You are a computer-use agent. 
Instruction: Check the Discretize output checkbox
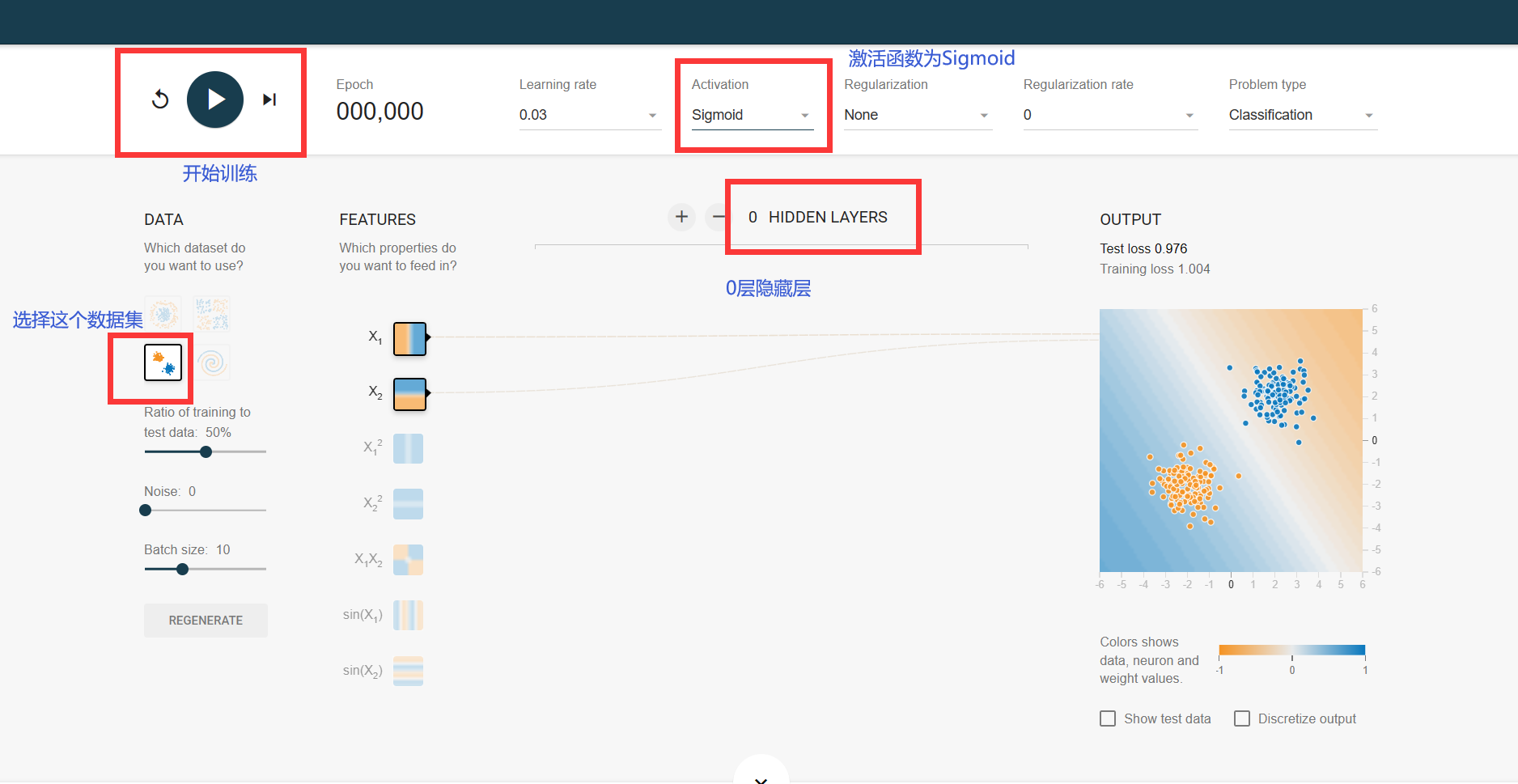[1242, 718]
